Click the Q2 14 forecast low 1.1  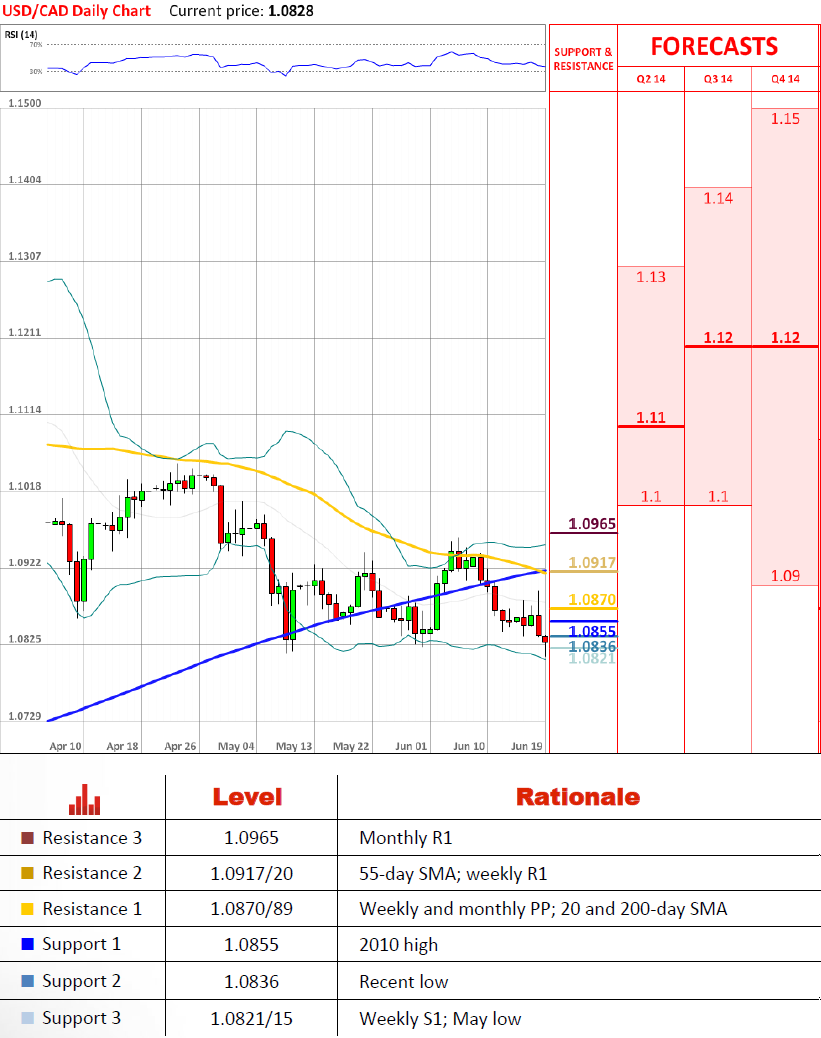pyautogui.click(x=651, y=496)
